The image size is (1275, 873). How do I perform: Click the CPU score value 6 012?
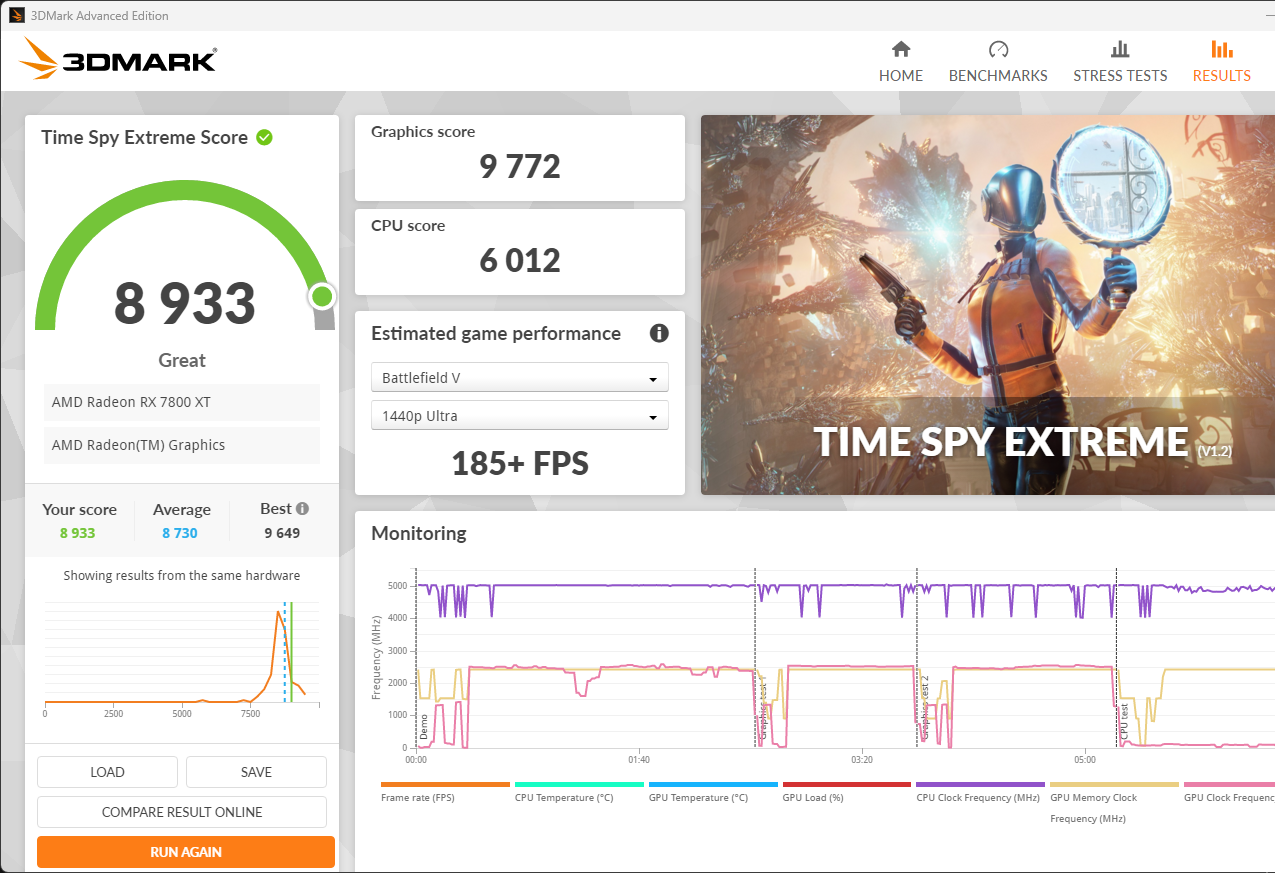pos(520,260)
